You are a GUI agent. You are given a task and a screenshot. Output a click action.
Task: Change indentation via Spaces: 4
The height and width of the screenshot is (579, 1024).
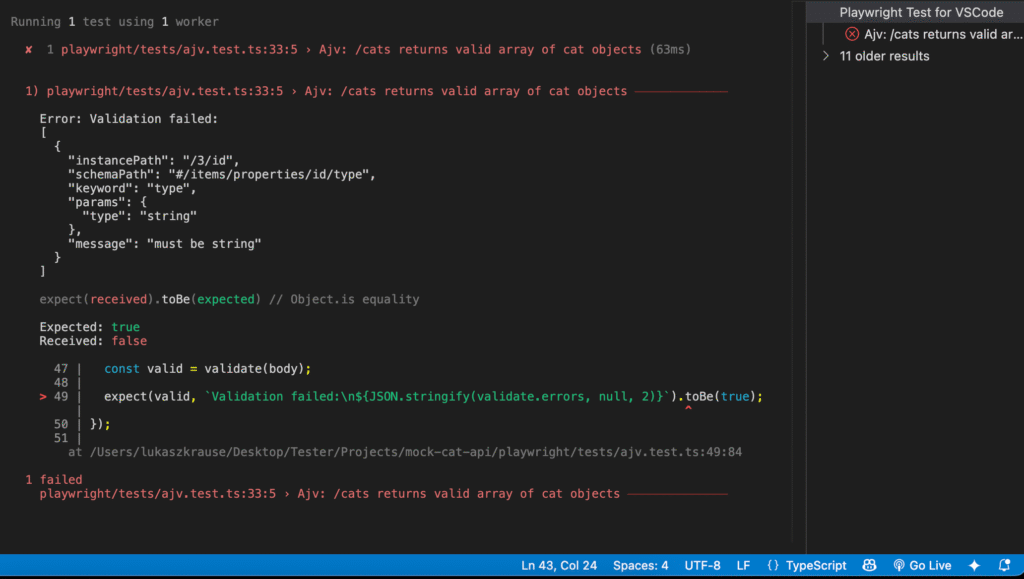640,565
